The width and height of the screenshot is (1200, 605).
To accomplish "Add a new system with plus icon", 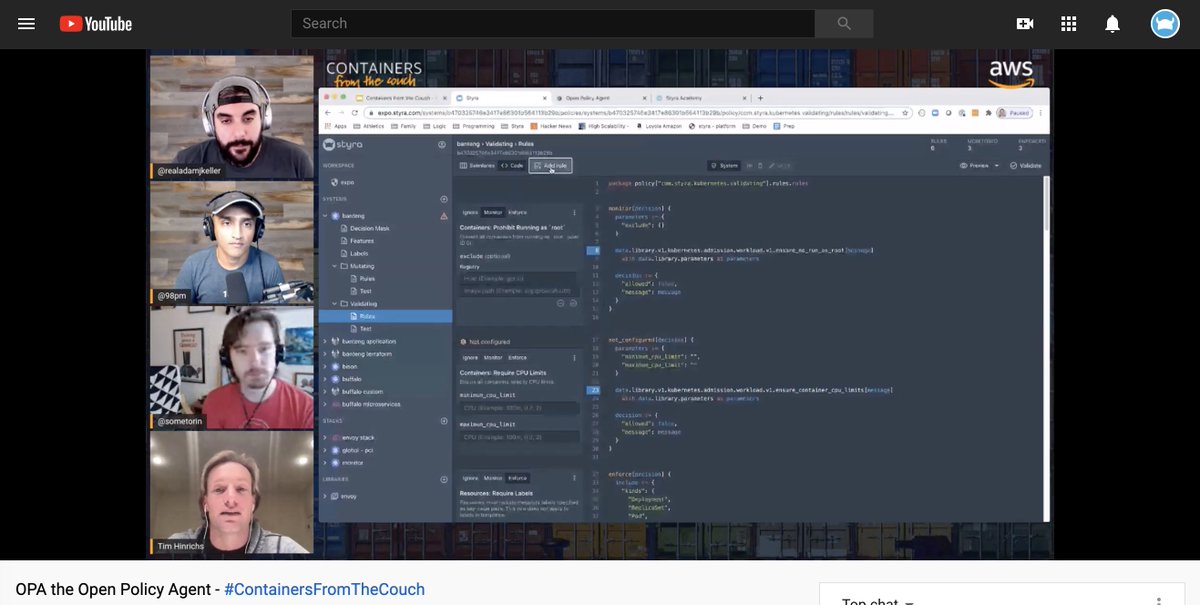I will click(444, 199).
